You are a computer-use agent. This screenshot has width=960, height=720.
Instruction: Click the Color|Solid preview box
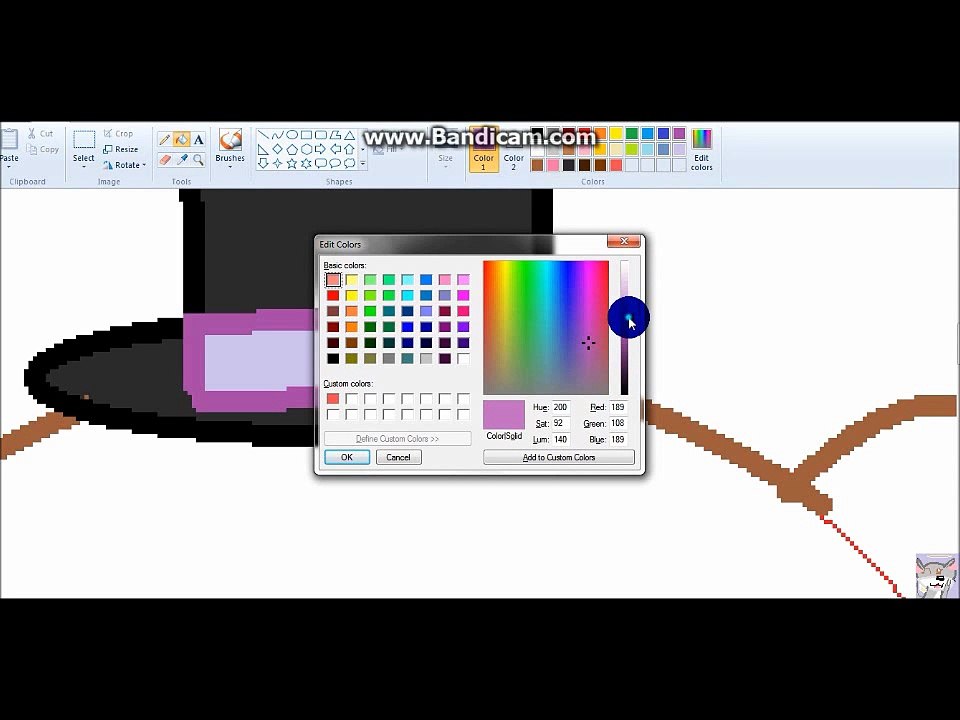[x=504, y=414]
